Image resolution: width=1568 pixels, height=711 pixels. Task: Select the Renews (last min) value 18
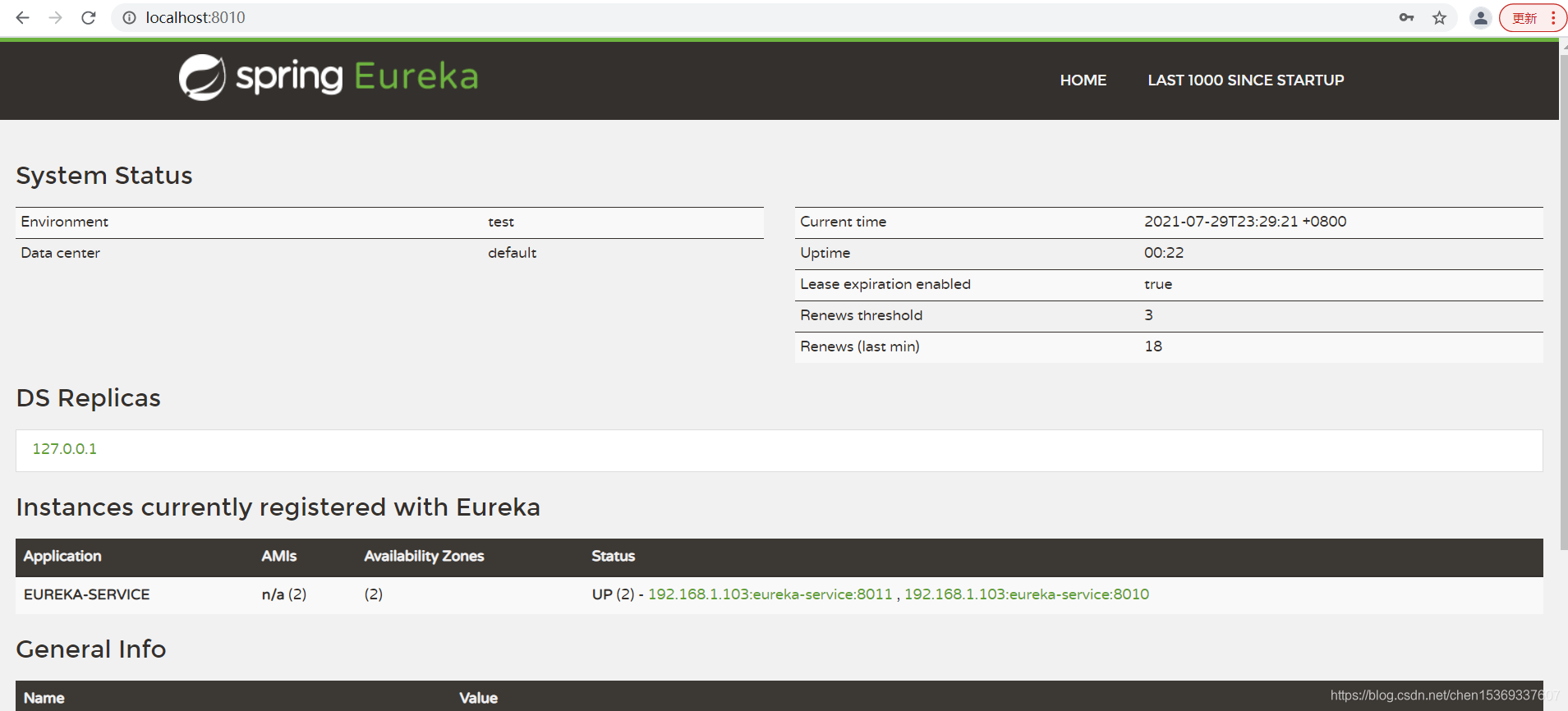1153,346
